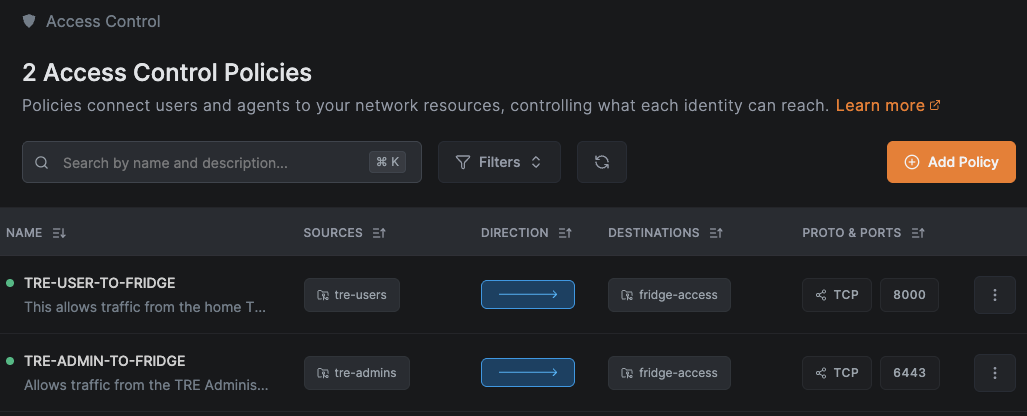Click the Access Control shield icon
The height and width of the screenshot is (416, 1027).
pyautogui.click(x=29, y=21)
